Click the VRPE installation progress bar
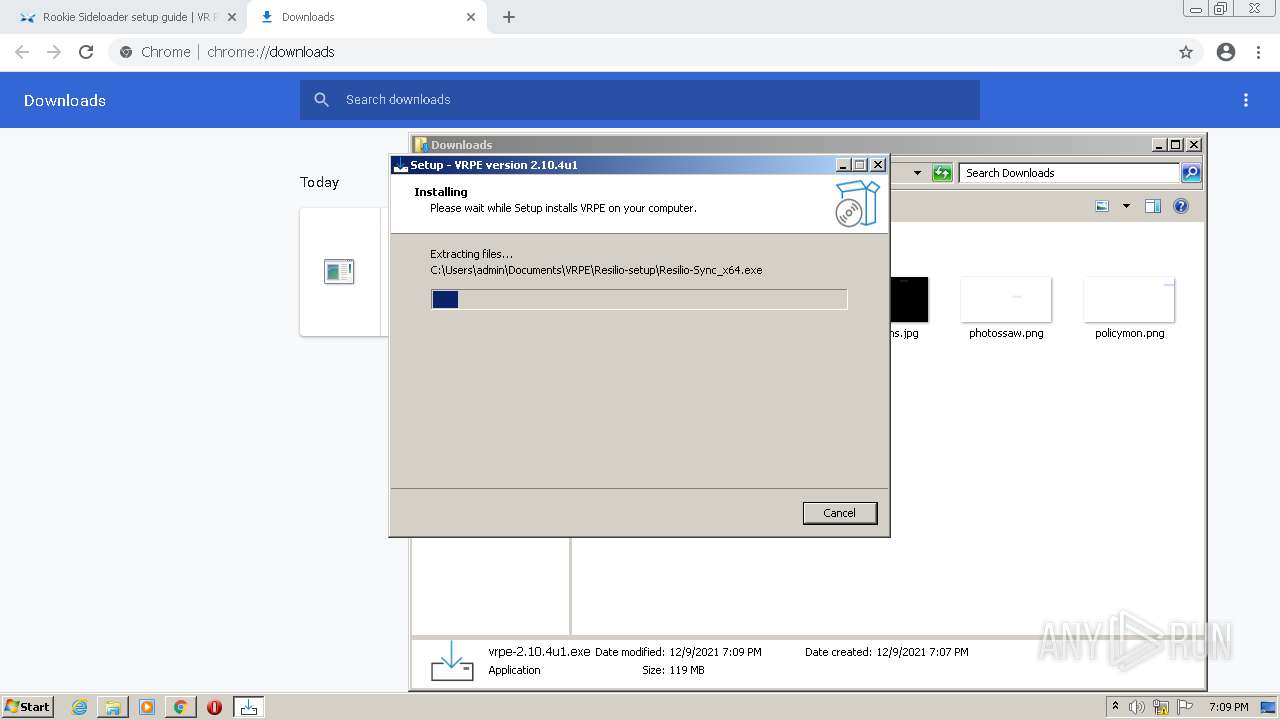Viewport: 1280px width, 720px height. coord(639,299)
